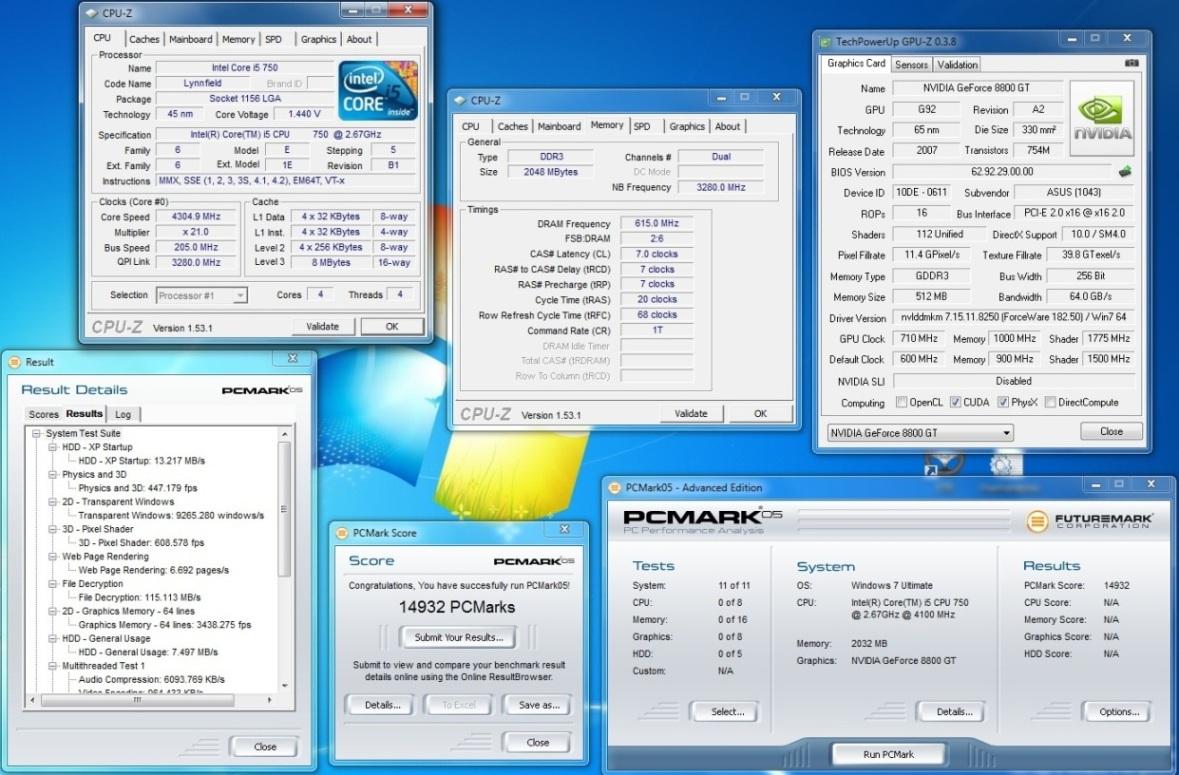Click Submit Your Results button
Screen dimensions: 1179x775
pos(457,637)
